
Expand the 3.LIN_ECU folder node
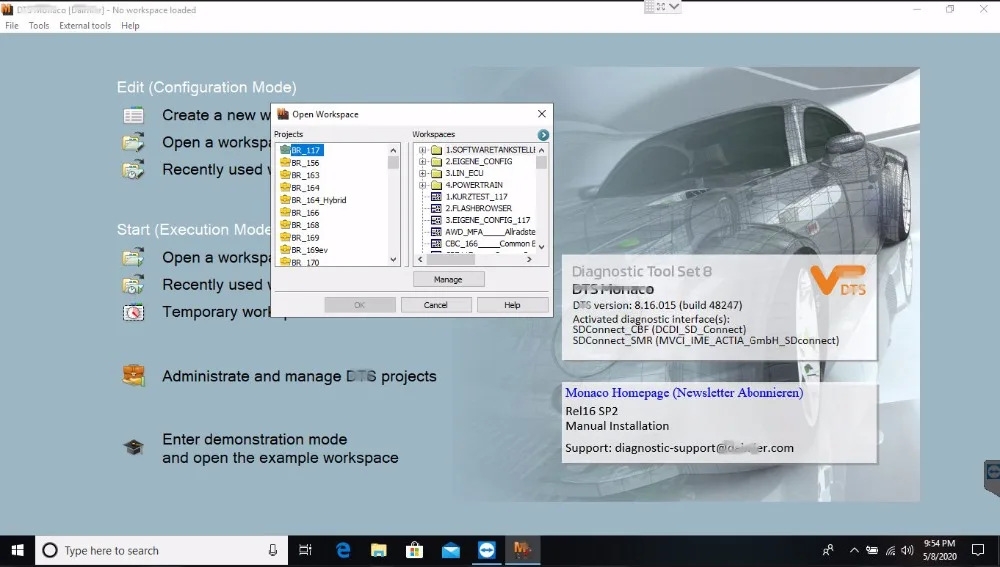(x=423, y=173)
